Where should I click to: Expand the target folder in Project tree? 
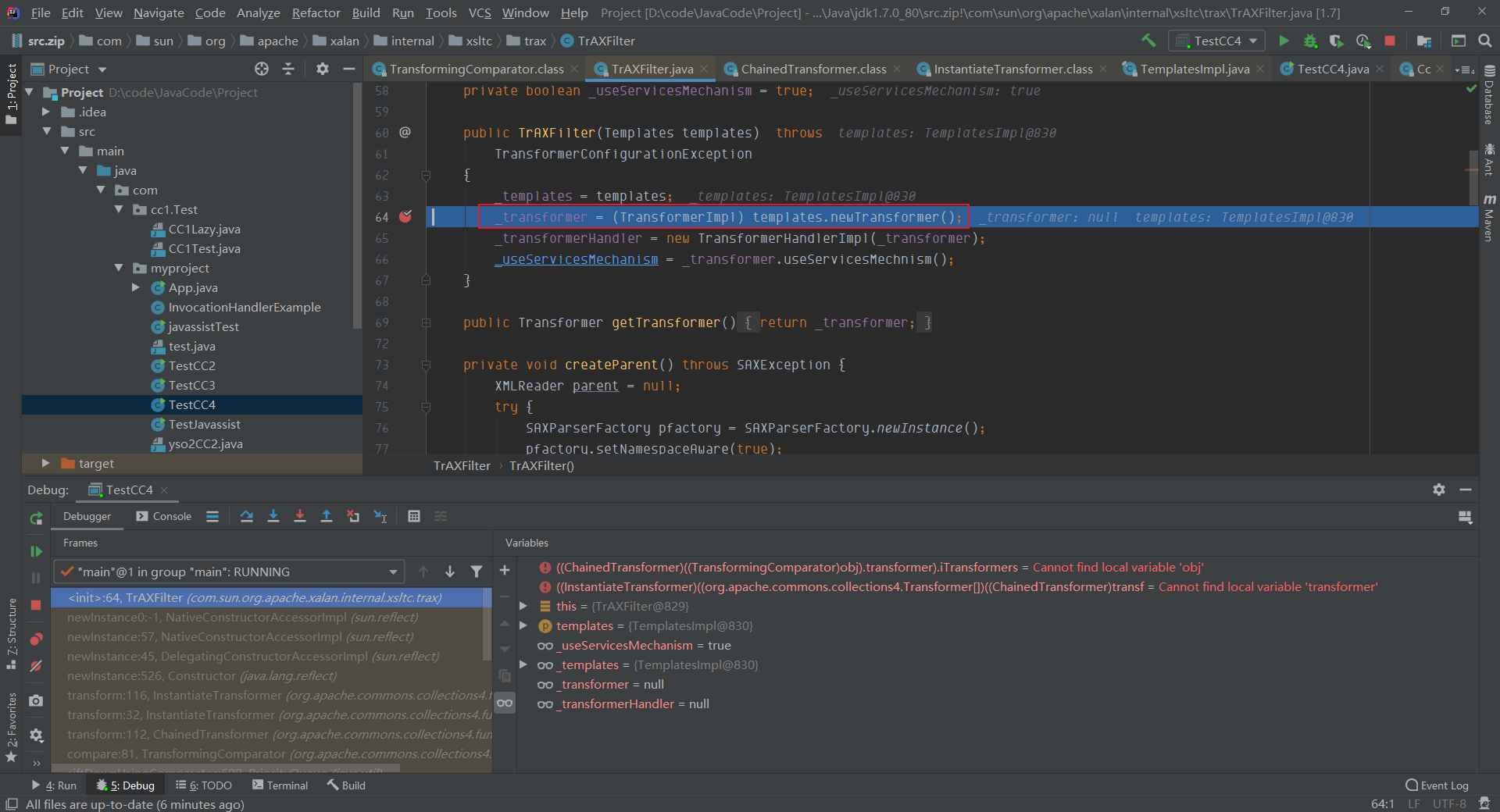45,463
